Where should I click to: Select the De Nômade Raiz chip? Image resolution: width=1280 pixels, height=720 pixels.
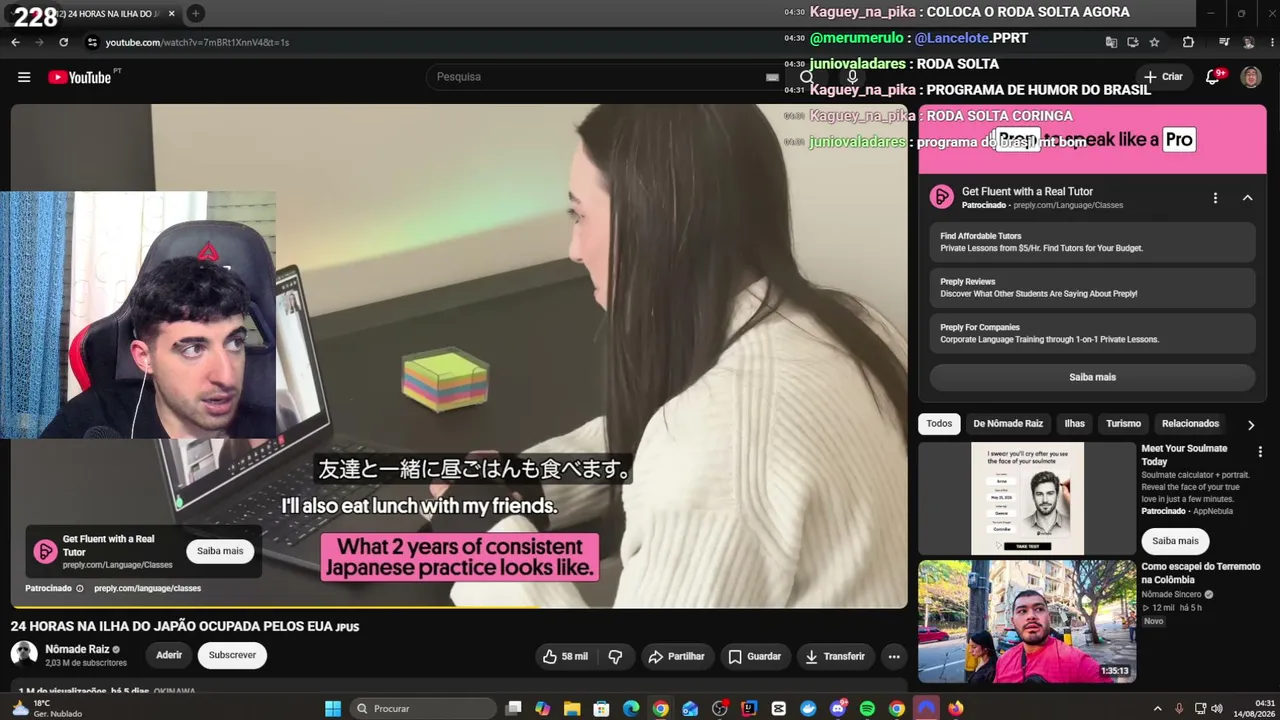pyautogui.click(x=1008, y=424)
